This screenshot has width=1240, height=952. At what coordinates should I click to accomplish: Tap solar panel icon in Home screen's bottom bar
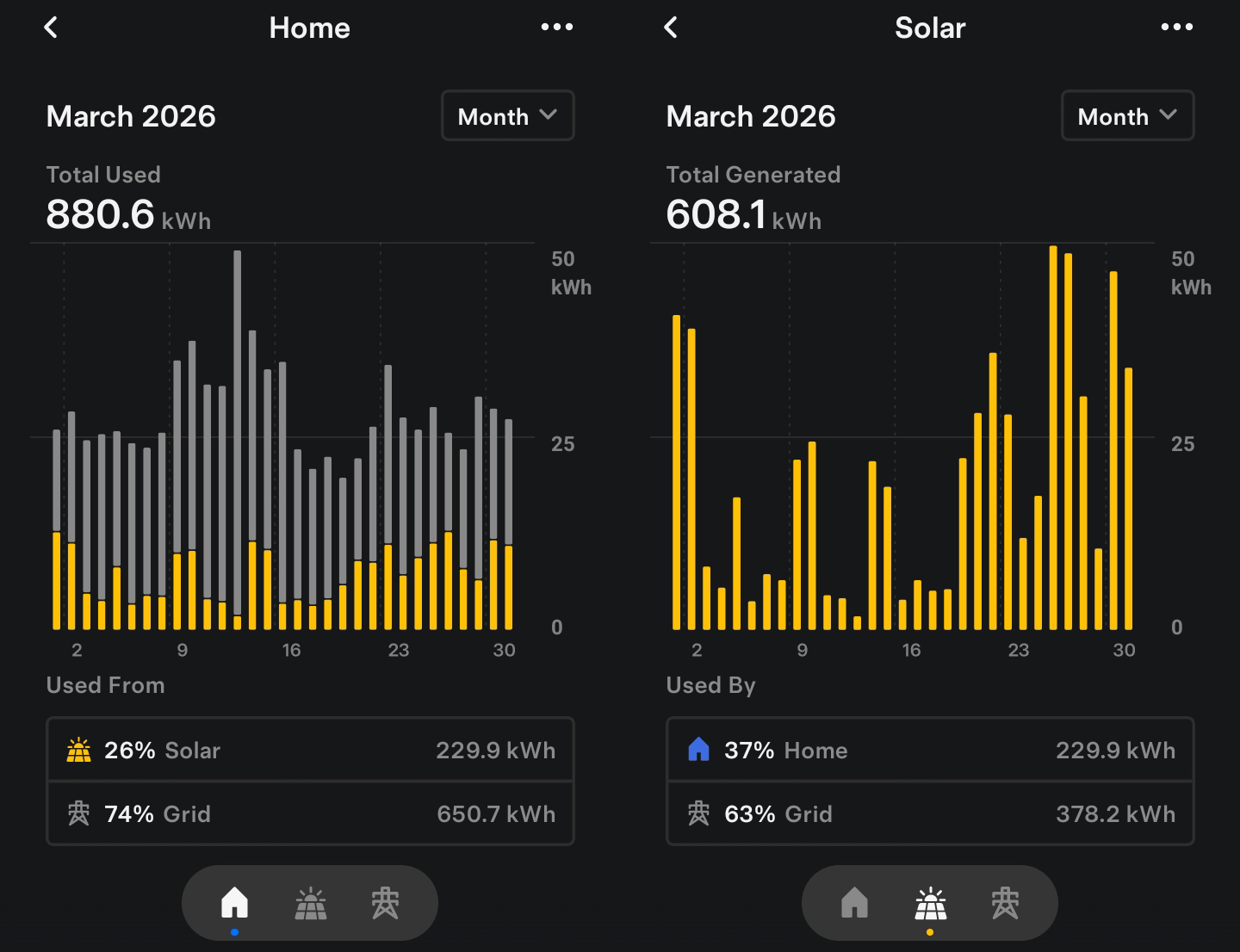pyautogui.click(x=310, y=904)
